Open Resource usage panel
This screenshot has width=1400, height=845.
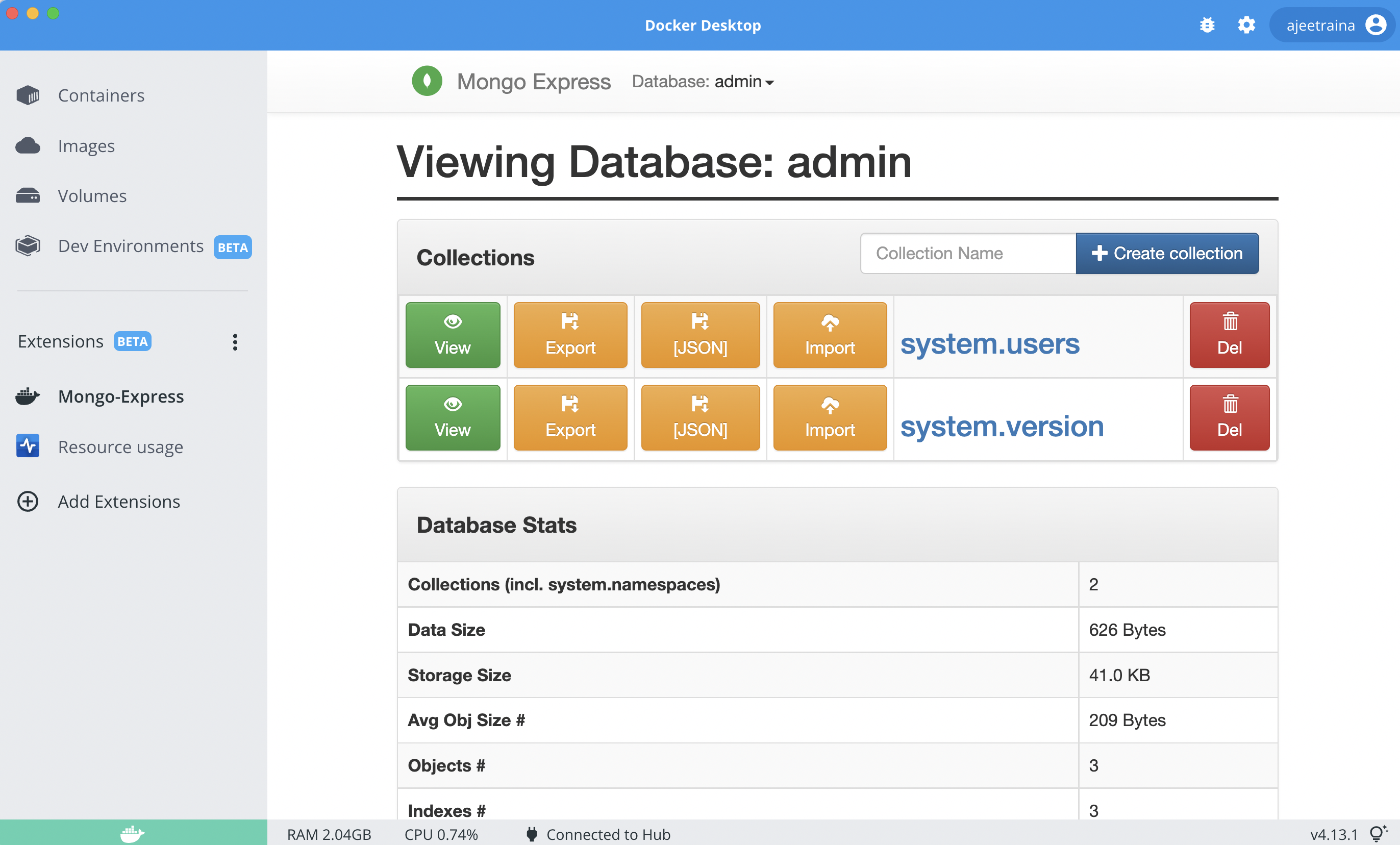pos(120,446)
